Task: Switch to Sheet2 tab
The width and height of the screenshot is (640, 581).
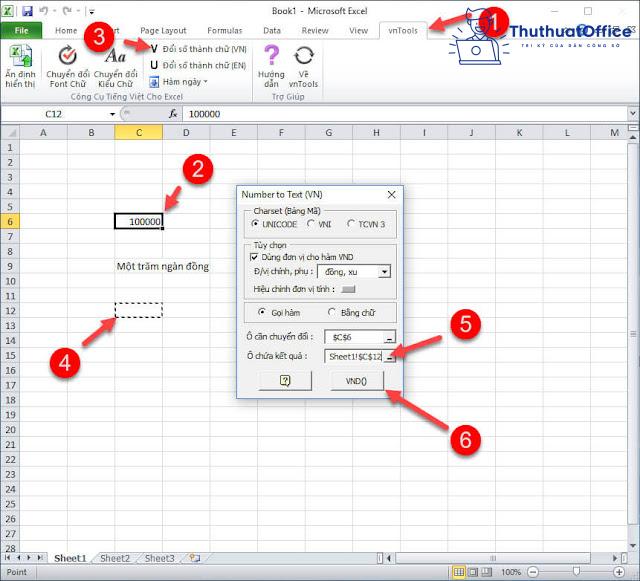Action: 115,558
